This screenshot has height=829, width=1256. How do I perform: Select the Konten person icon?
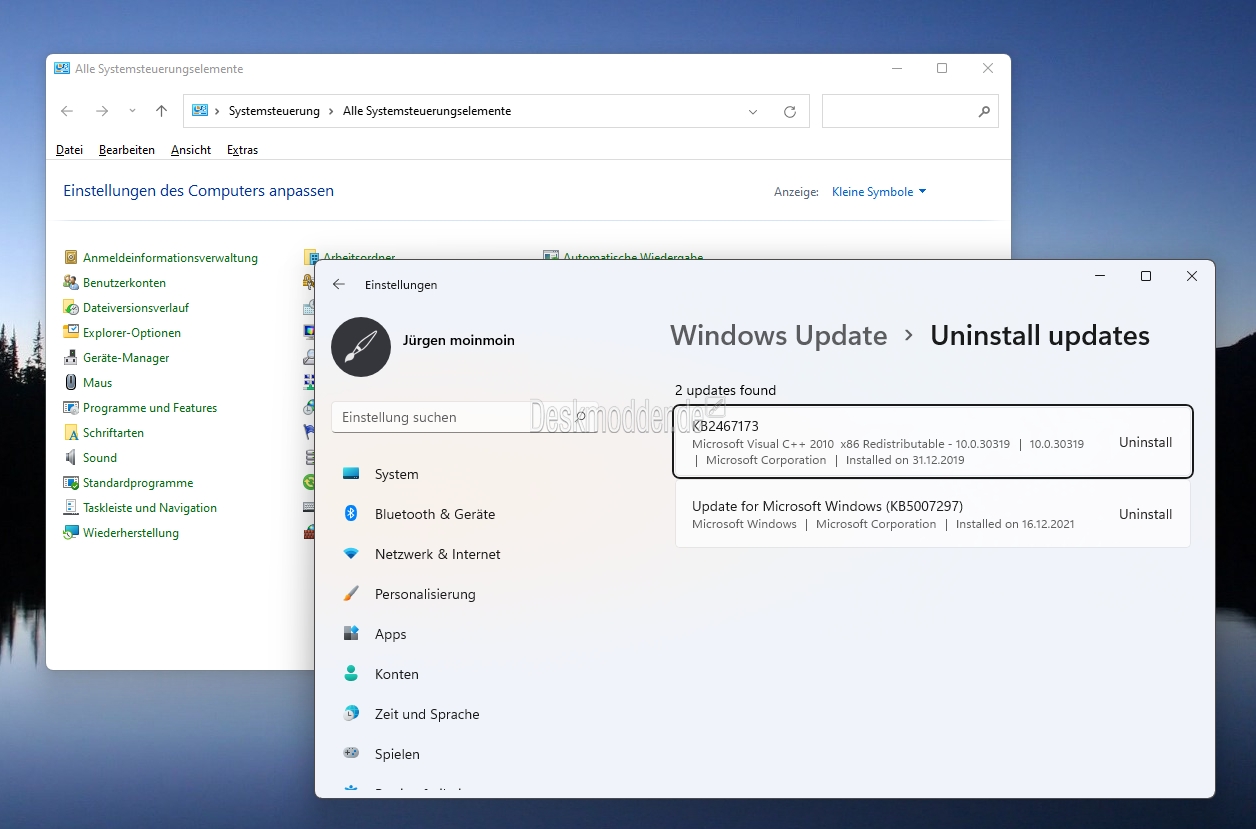(351, 674)
